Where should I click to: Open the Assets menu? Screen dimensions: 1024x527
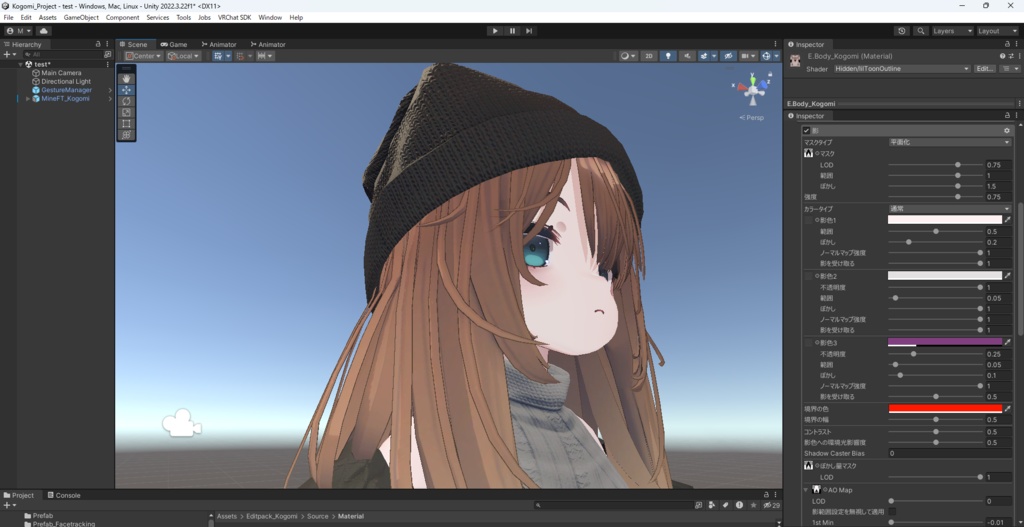47,18
